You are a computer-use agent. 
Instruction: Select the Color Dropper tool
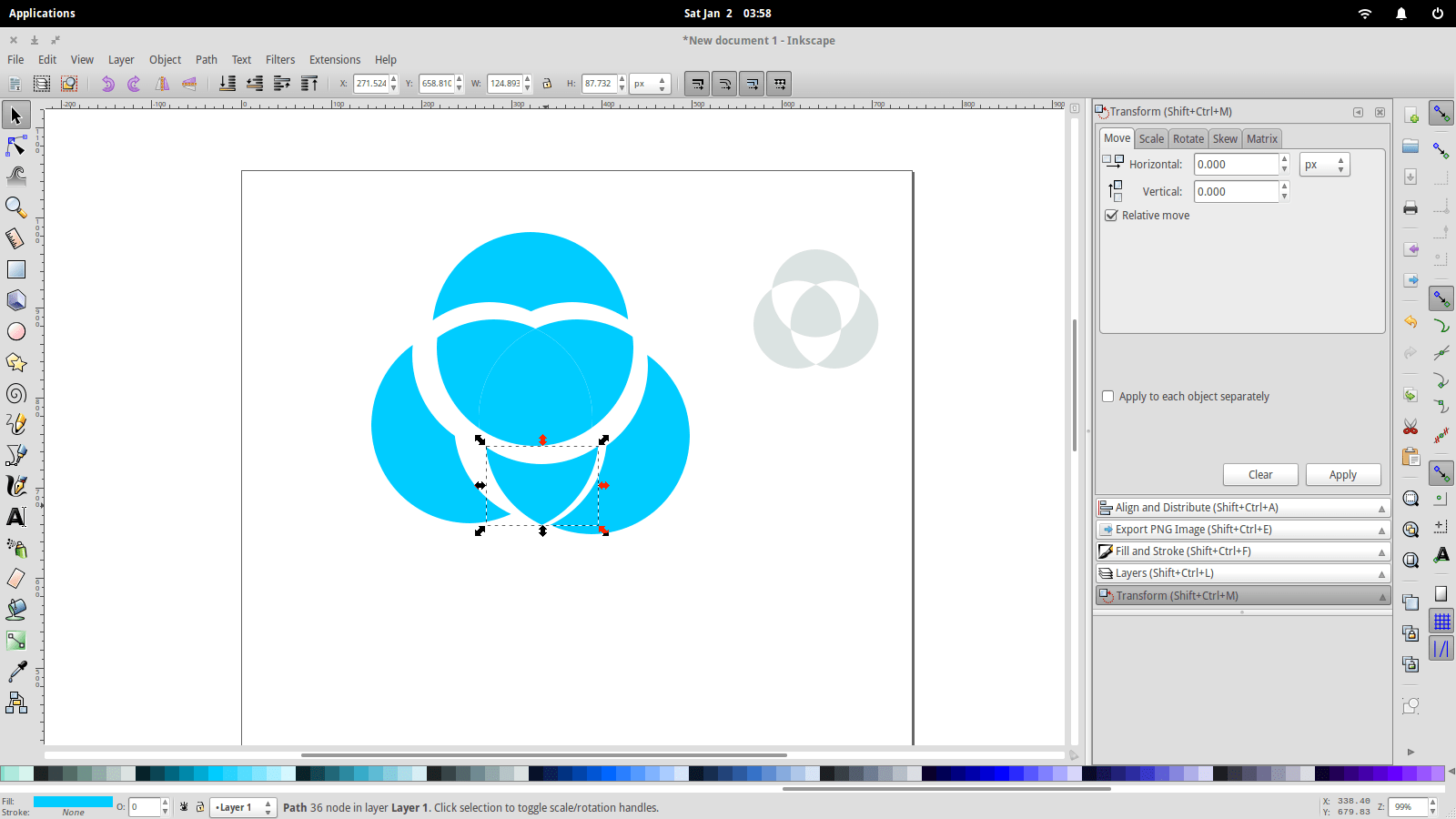(x=16, y=672)
